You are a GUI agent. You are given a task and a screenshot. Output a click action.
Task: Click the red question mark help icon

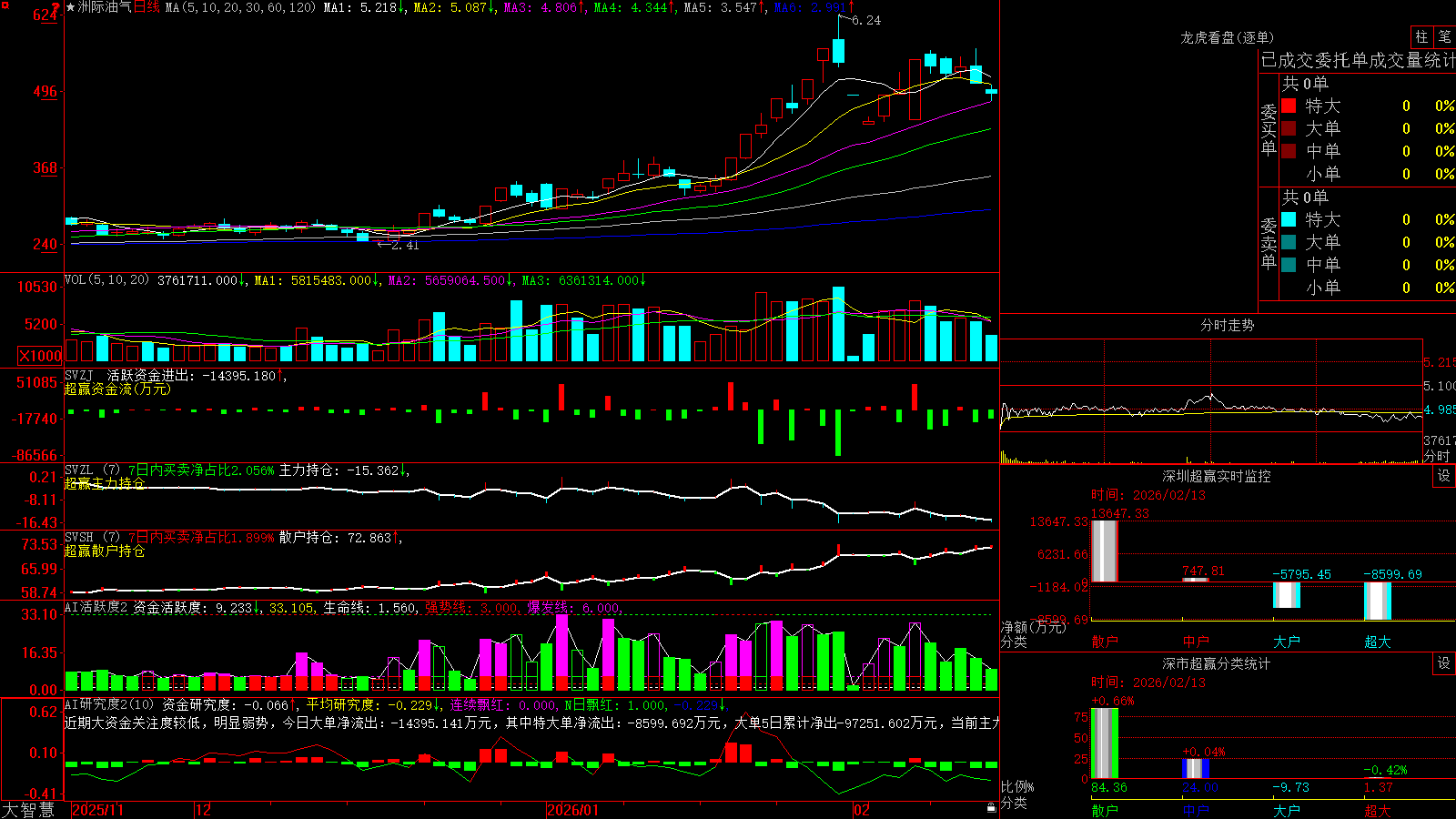point(56,8)
